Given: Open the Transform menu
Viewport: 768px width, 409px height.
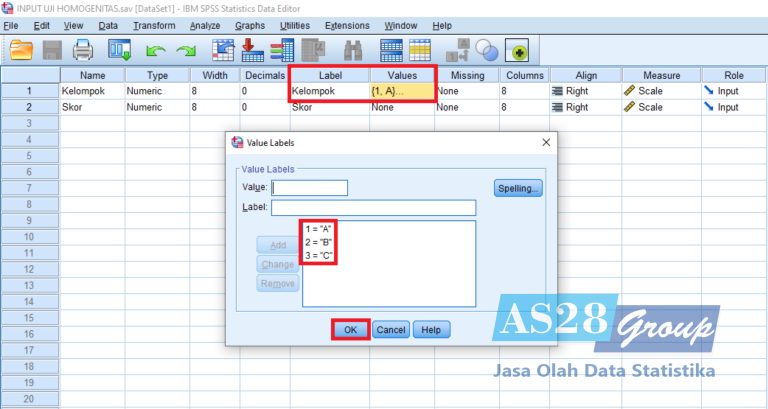Looking at the screenshot, I should (x=153, y=24).
